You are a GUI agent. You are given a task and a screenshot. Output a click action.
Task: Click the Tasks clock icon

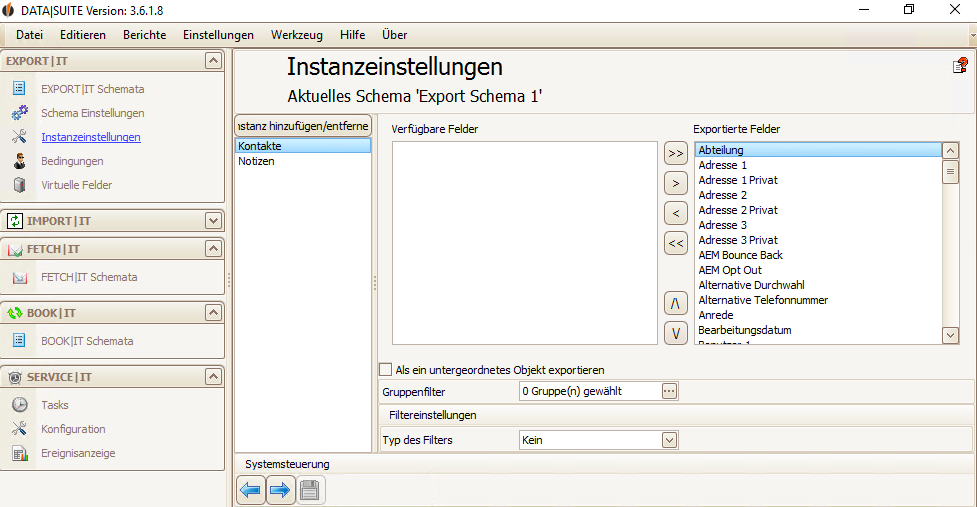coord(20,405)
